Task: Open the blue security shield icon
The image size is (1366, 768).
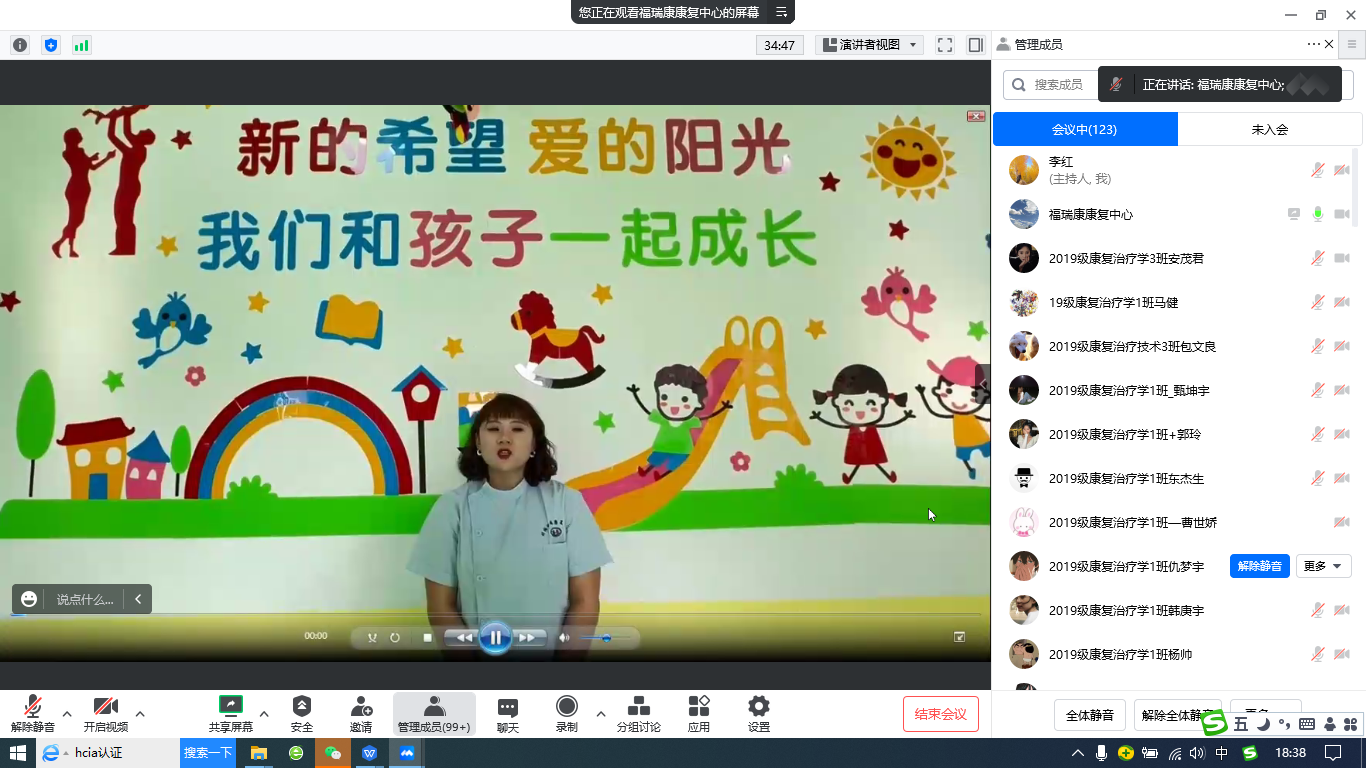Action: coord(51,45)
